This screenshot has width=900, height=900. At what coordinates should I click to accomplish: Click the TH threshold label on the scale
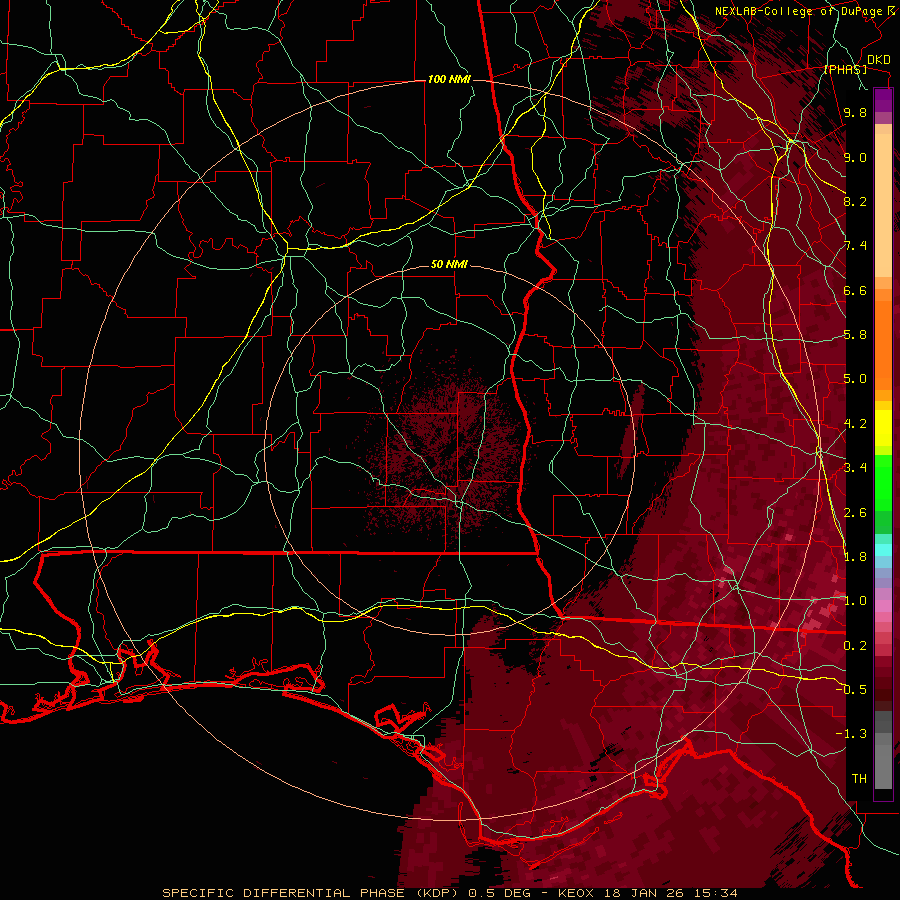[859, 779]
